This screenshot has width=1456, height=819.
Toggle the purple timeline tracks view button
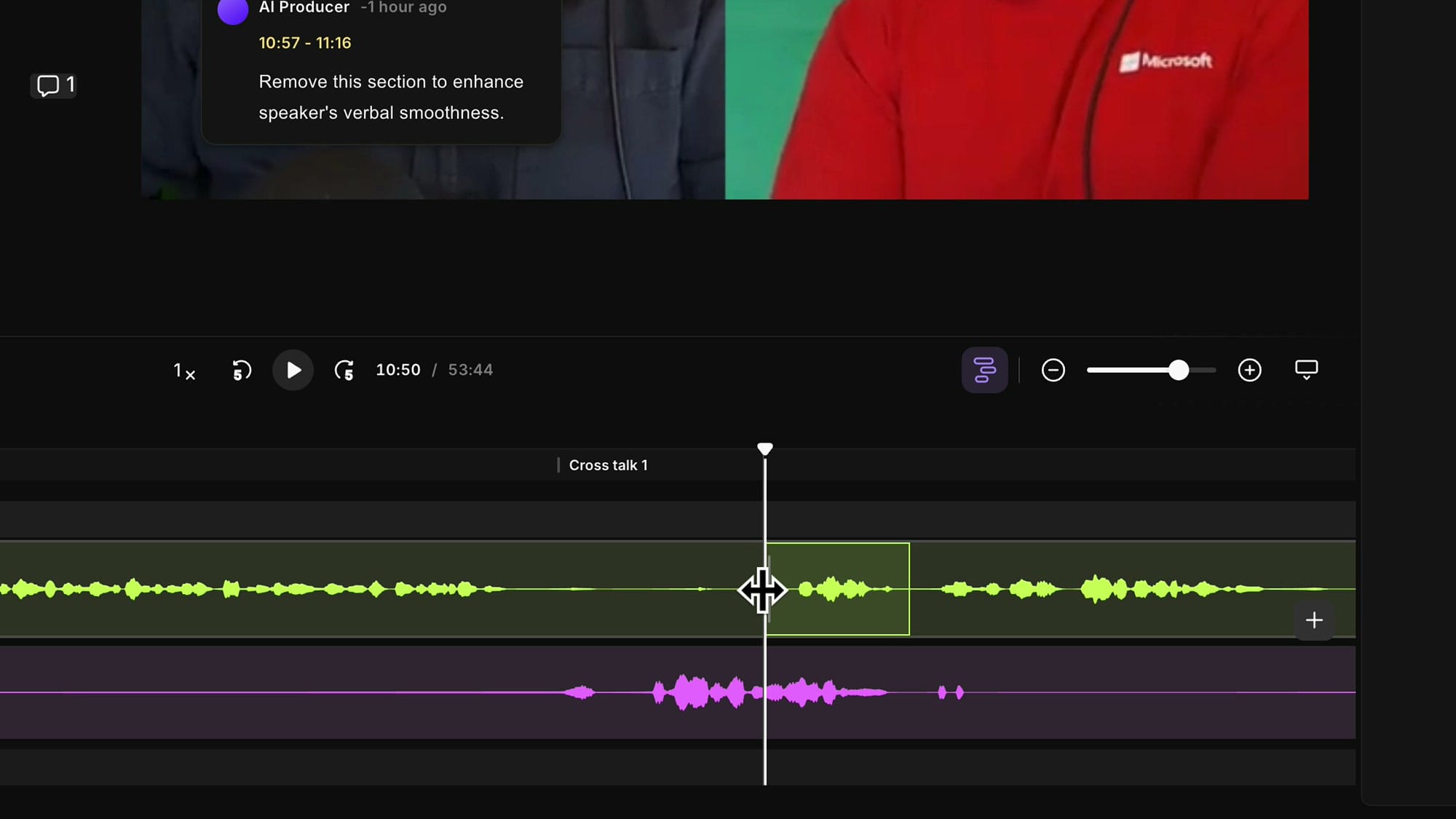(x=984, y=370)
